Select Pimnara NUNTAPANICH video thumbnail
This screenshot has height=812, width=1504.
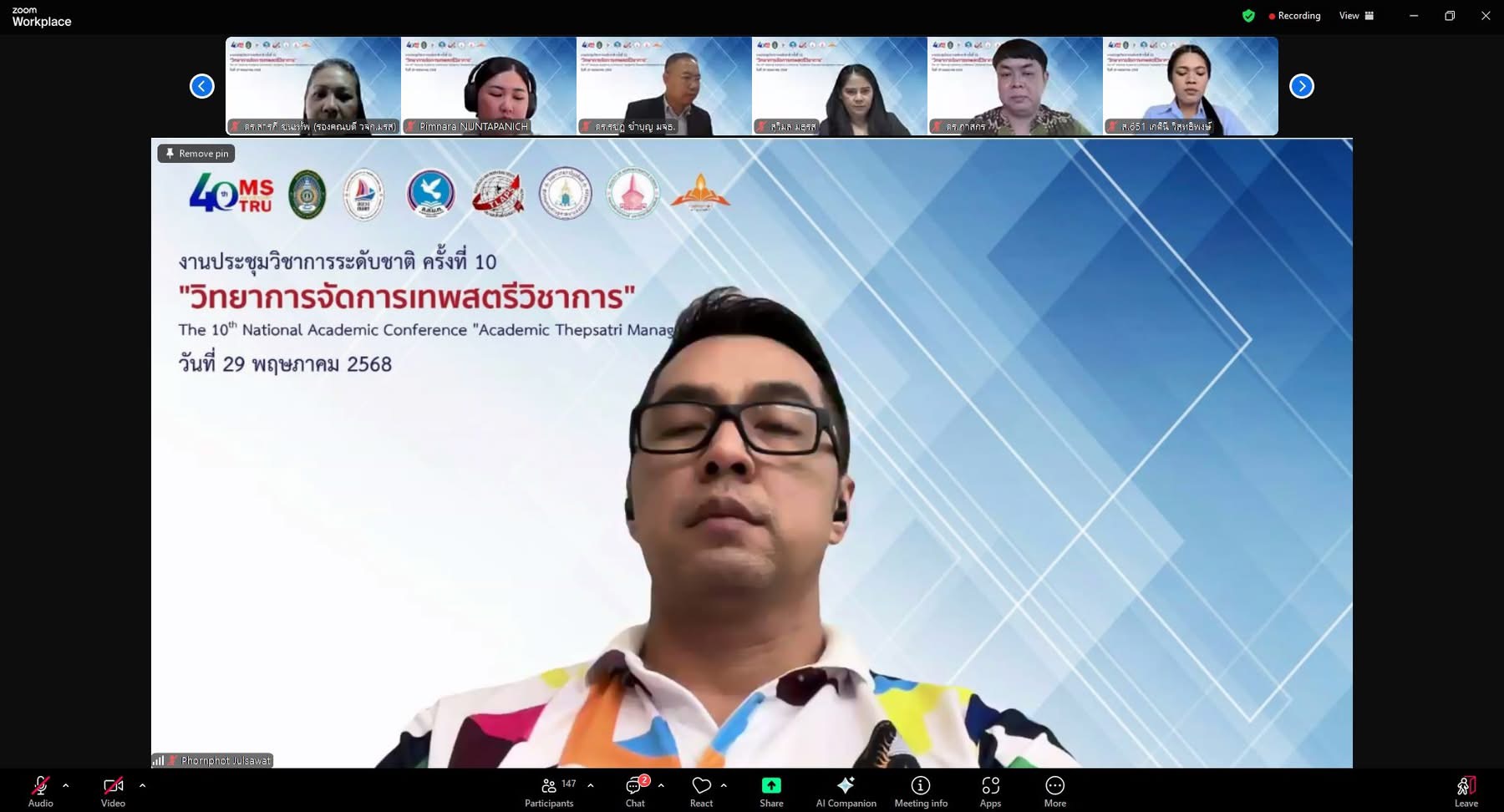(488, 86)
